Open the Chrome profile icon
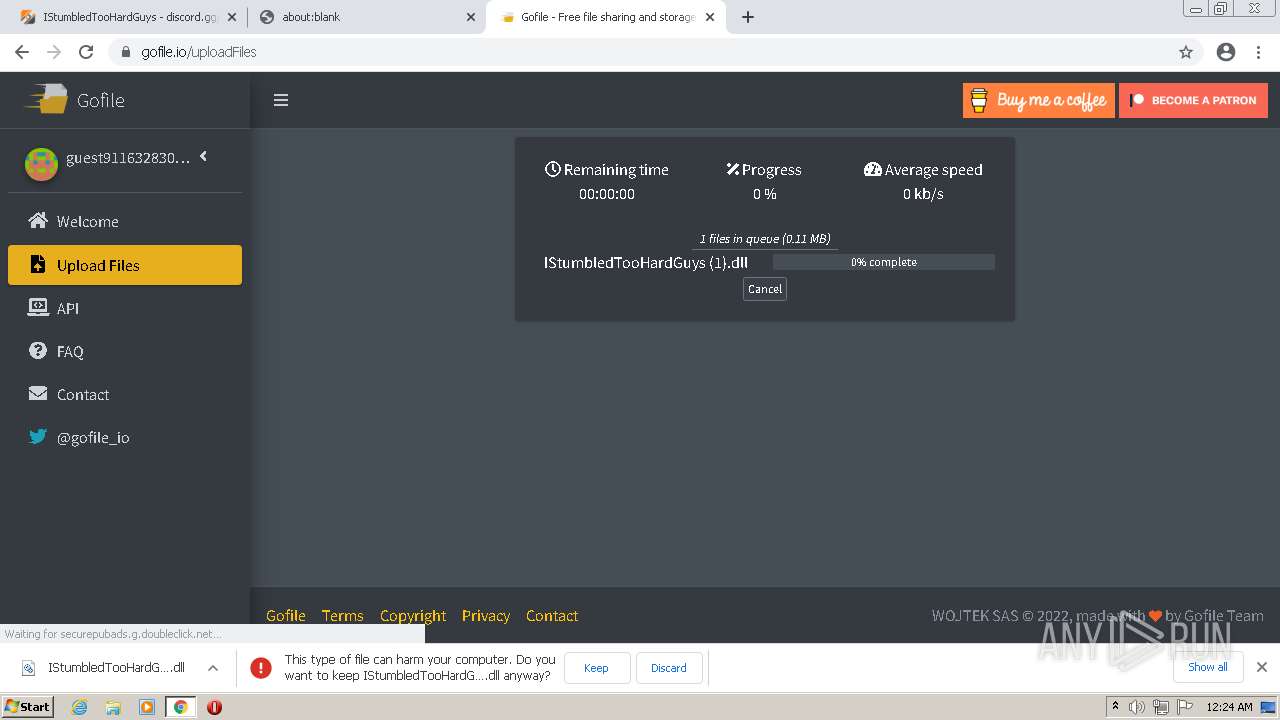 click(x=1226, y=52)
